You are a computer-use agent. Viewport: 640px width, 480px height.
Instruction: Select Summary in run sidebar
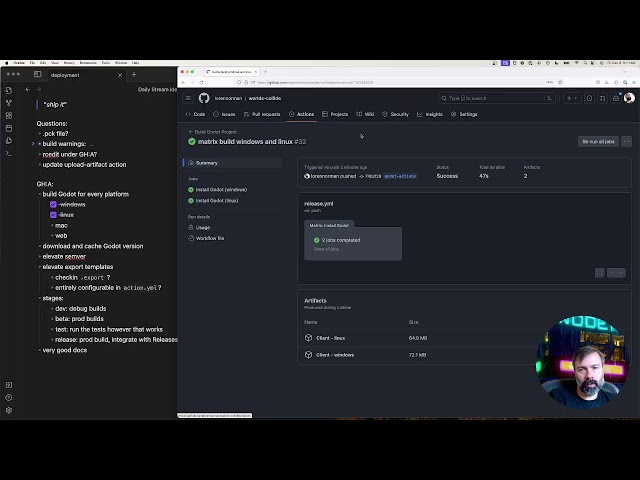pyautogui.click(x=232, y=163)
